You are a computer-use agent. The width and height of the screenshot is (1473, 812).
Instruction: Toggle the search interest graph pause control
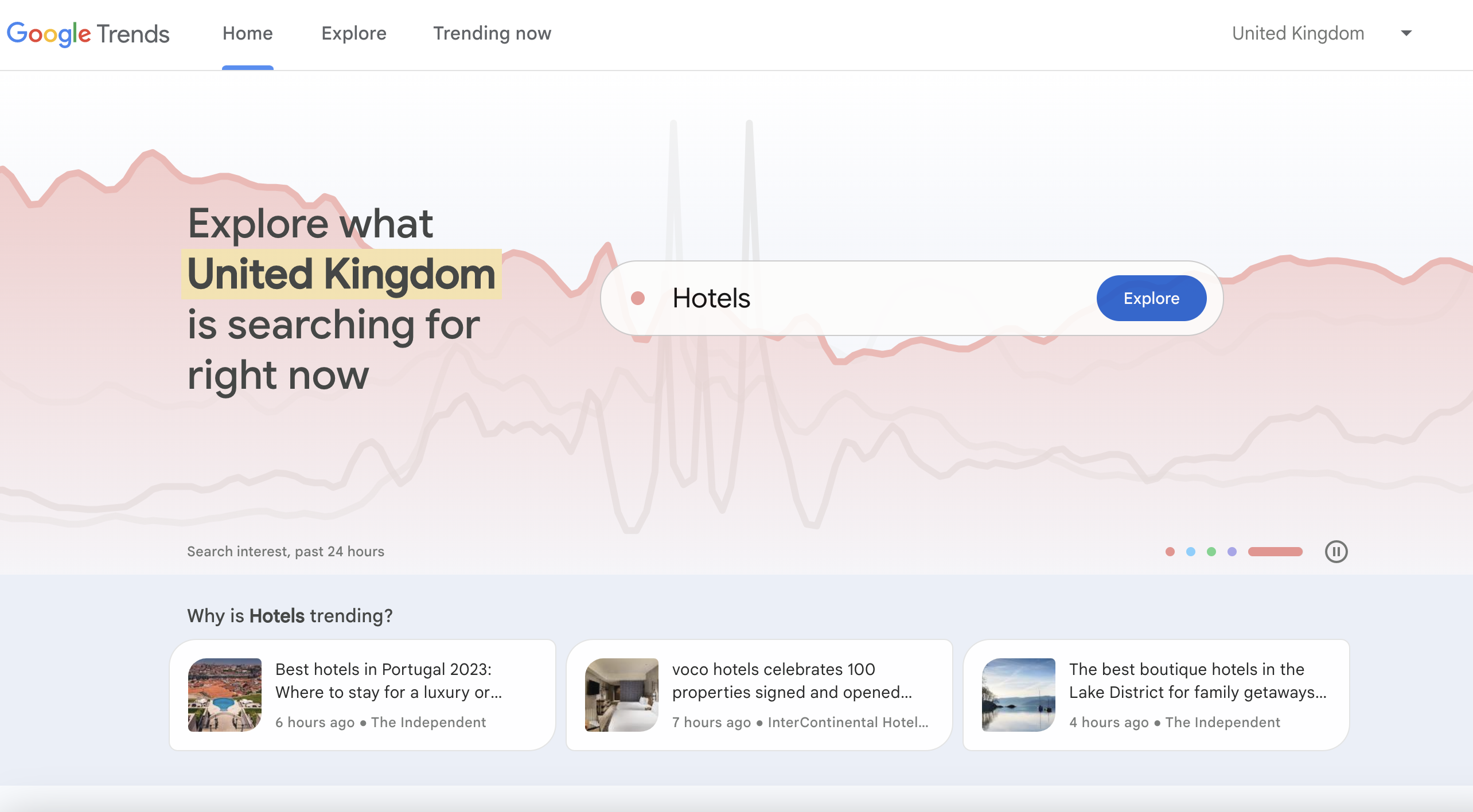(x=1336, y=551)
